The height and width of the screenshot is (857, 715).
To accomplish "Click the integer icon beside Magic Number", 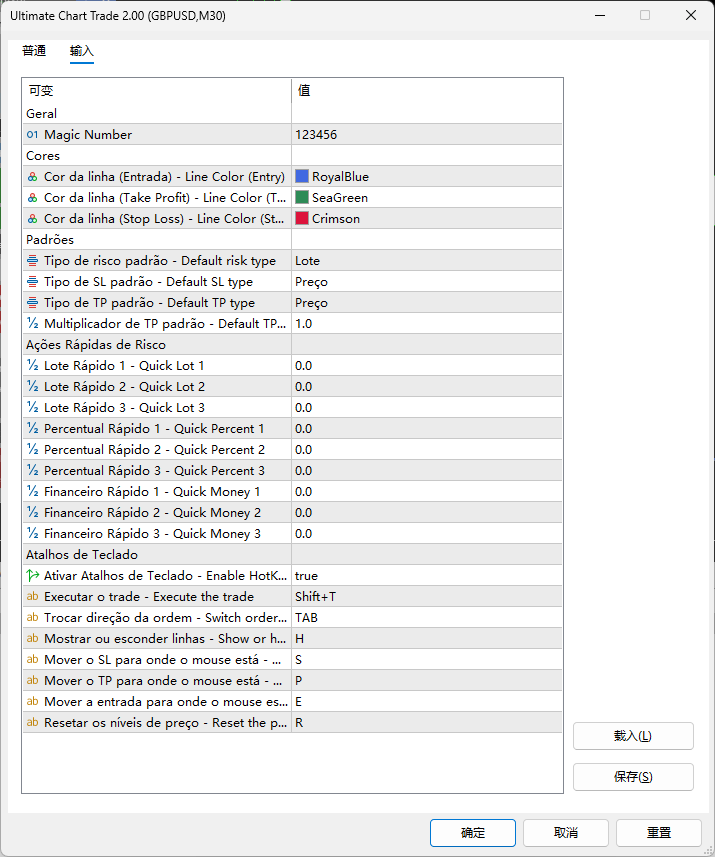I will coord(32,134).
